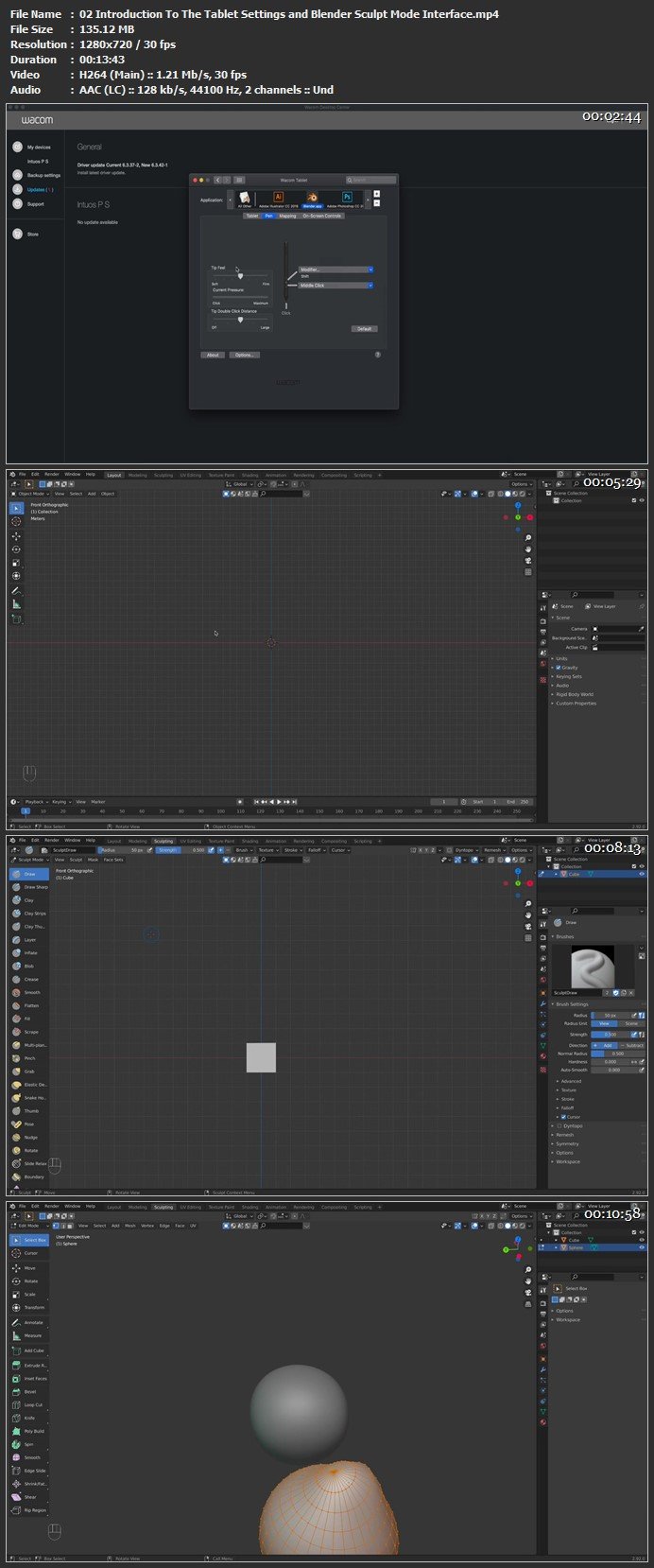Hide the Sphere object via its eye icon
654x1568 pixels.
click(x=643, y=1247)
